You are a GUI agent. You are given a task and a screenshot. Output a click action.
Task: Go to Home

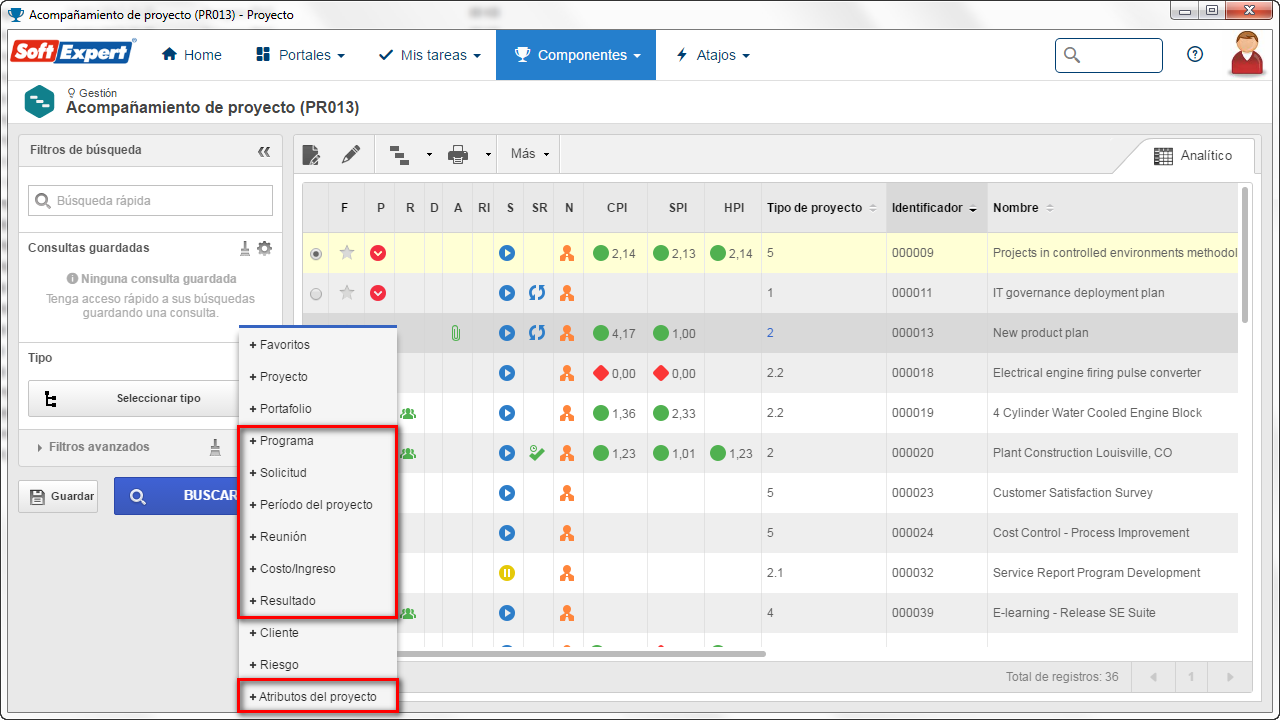(192, 55)
